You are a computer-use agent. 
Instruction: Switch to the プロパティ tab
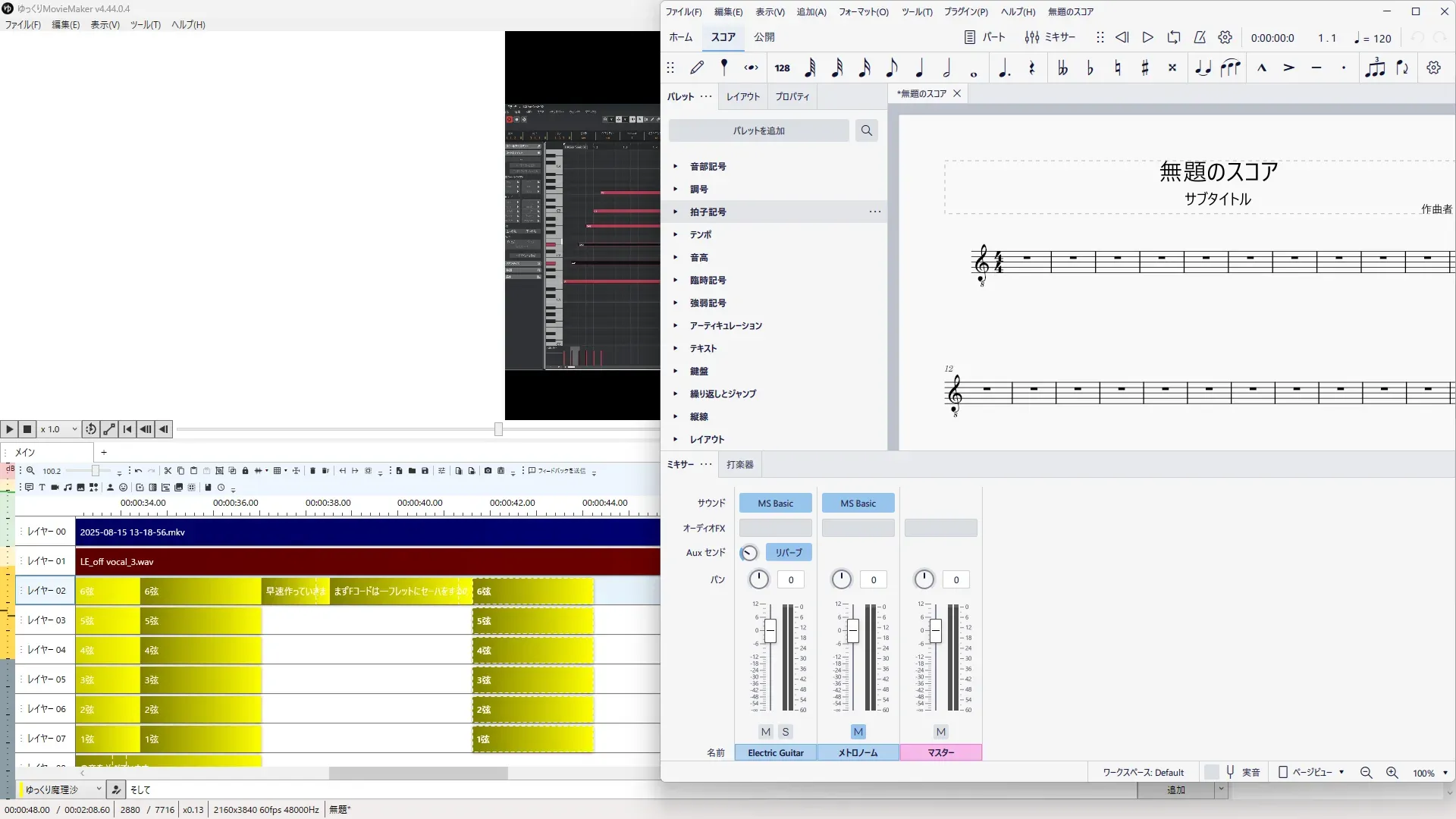pos(792,96)
